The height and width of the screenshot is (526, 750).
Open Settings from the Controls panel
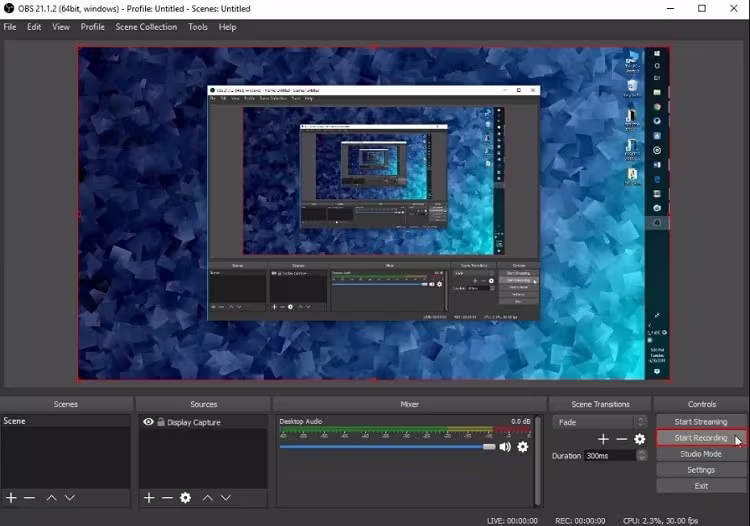click(701, 470)
